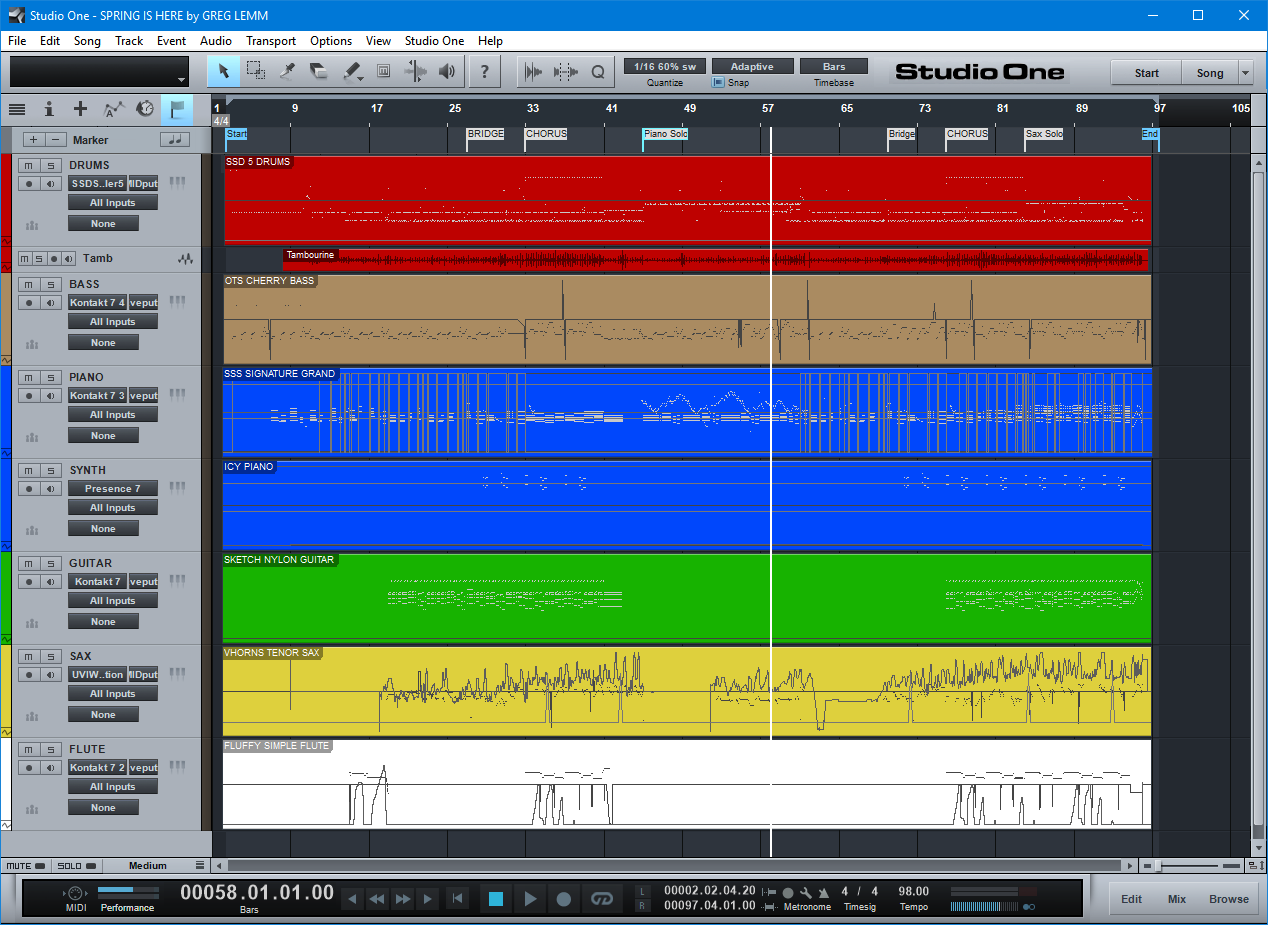Screen dimensions: 1268x925
Task: Click the record button in transport
Action: tap(563, 899)
